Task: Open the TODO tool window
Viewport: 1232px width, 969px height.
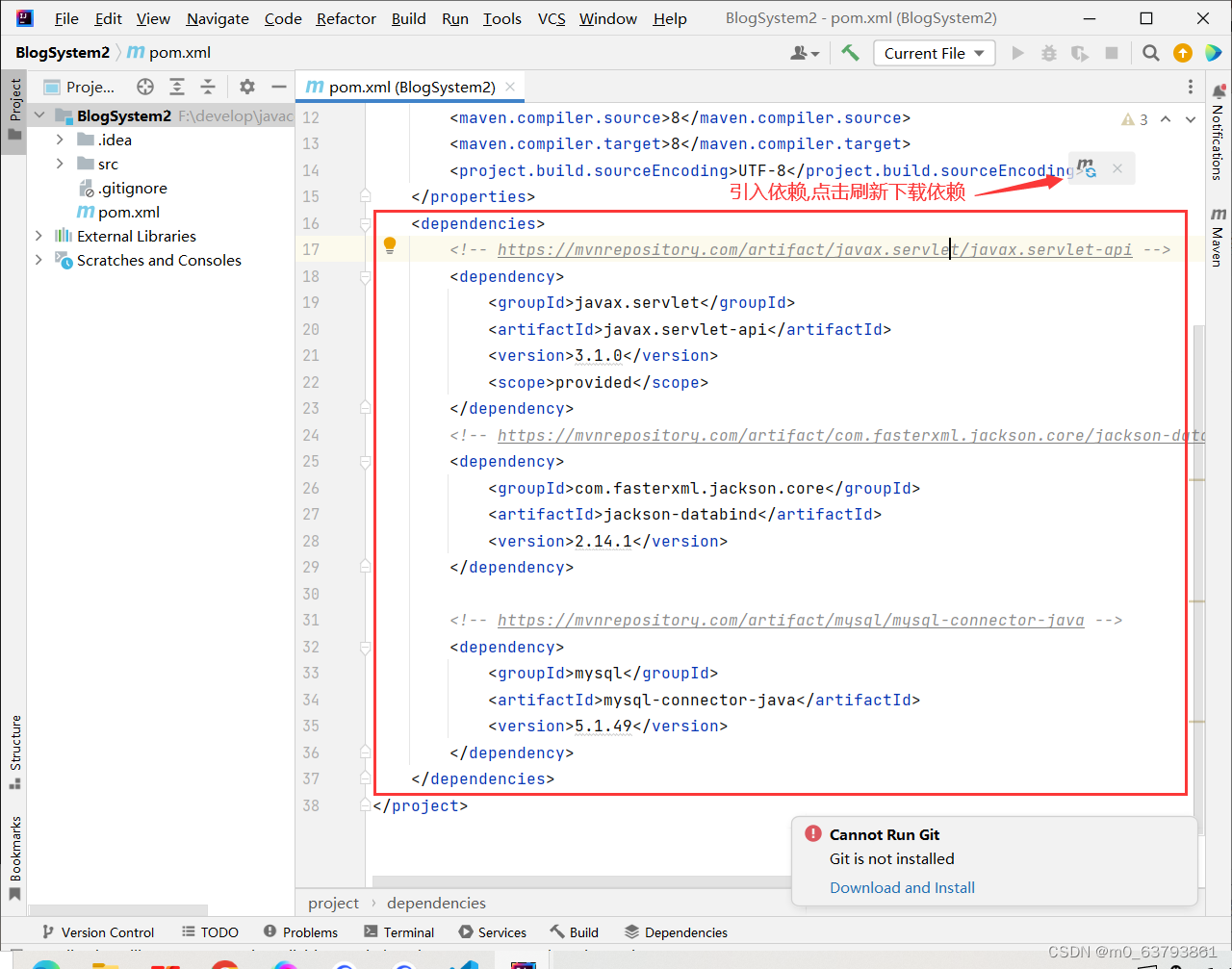Action: pos(209,932)
